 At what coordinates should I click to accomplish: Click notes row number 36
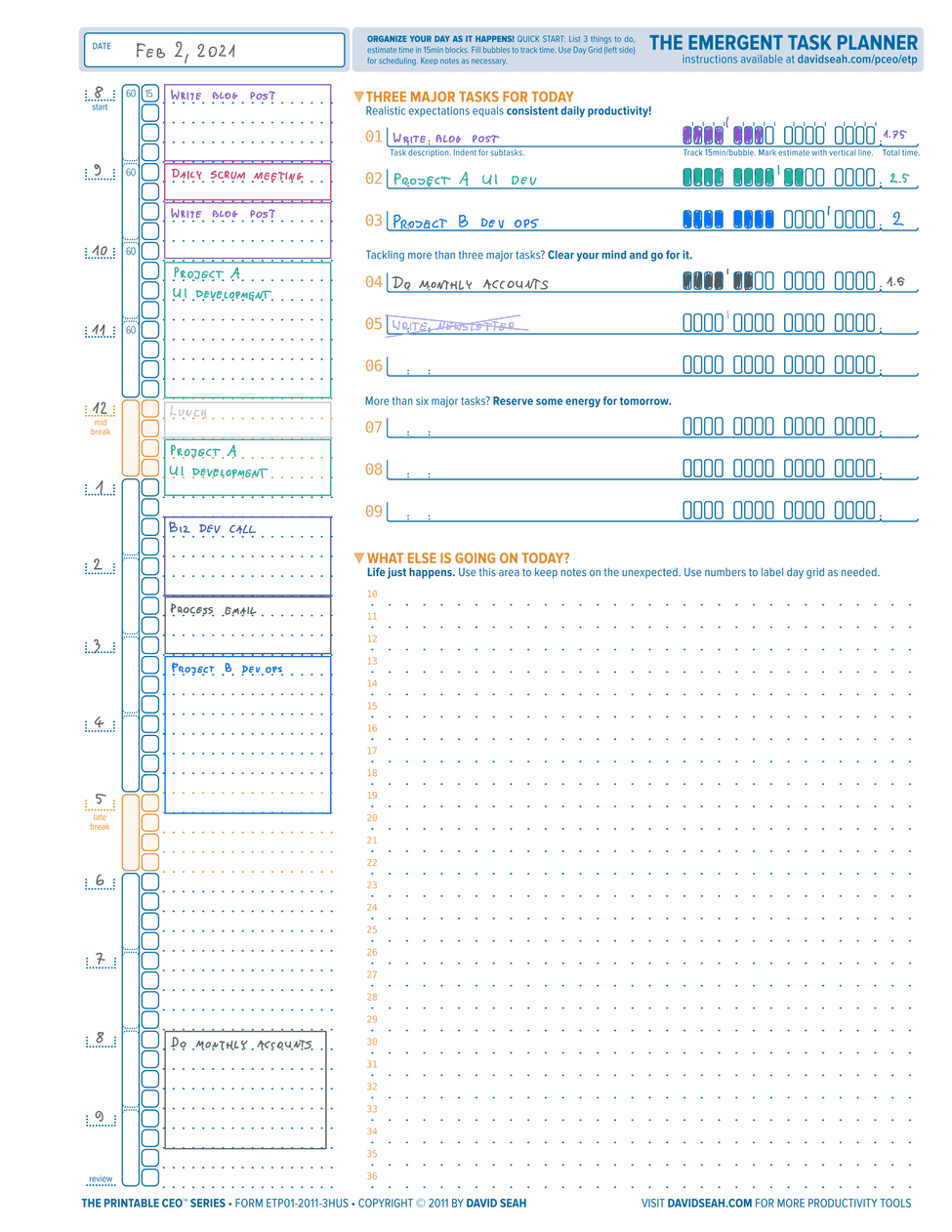pyautogui.click(x=372, y=1176)
